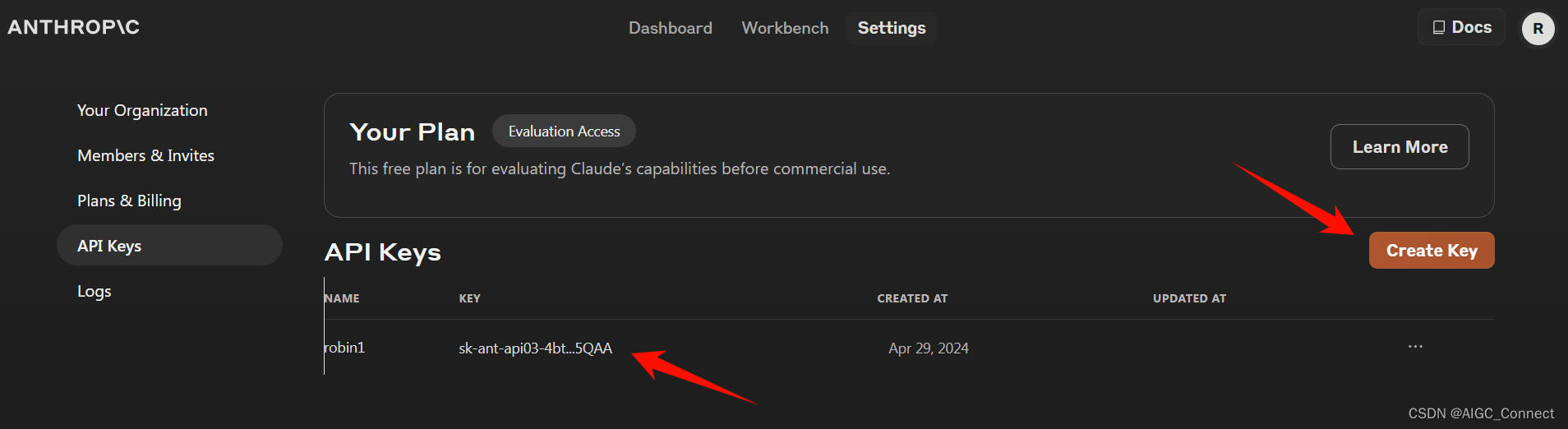
Task: Click the UPDATED AT column header
Action: [x=1189, y=298]
